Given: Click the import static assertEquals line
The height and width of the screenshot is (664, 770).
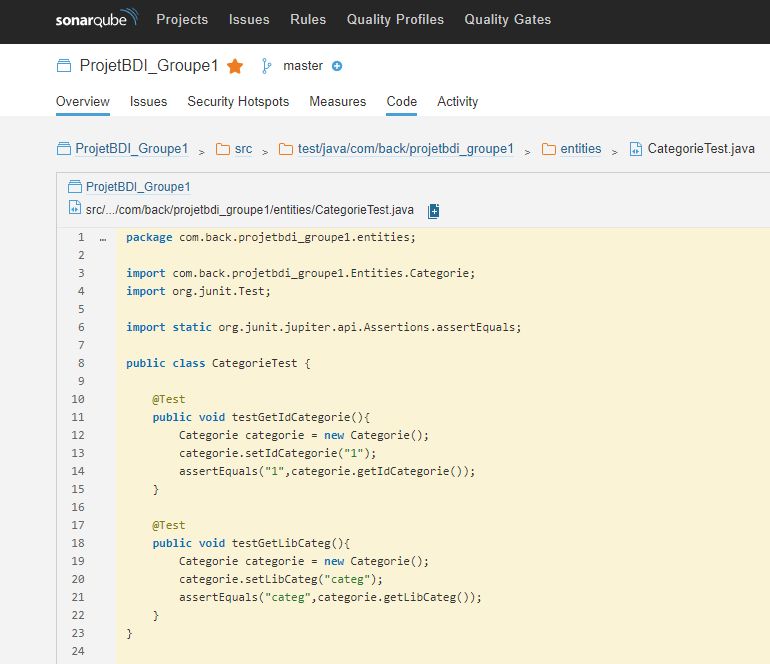Looking at the screenshot, I should pos(324,327).
